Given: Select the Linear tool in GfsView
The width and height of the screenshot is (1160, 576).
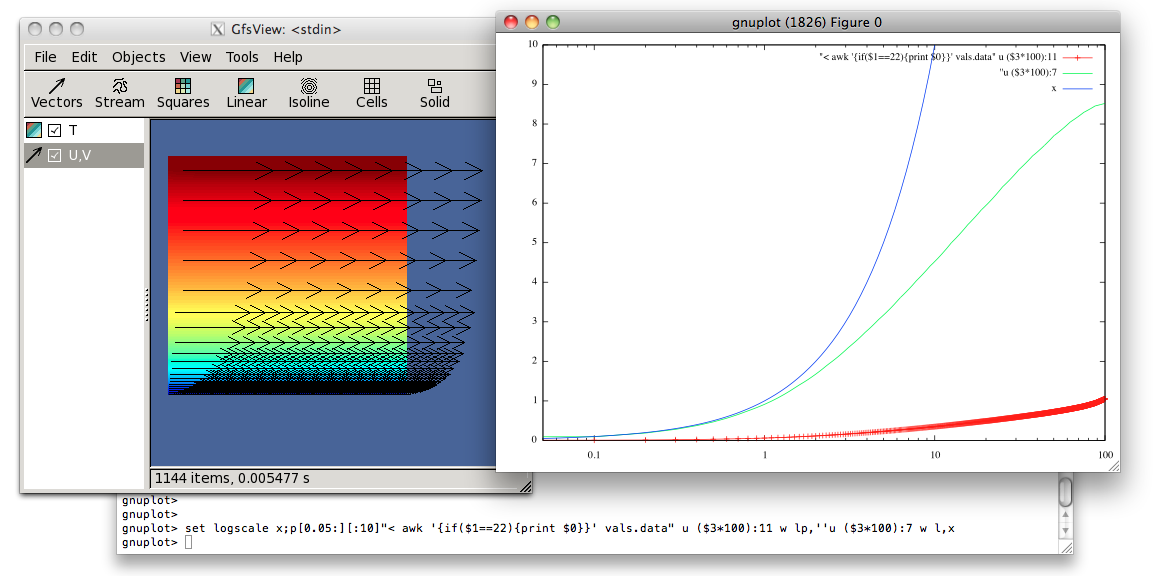Looking at the screenshot, I should point(246,94).
